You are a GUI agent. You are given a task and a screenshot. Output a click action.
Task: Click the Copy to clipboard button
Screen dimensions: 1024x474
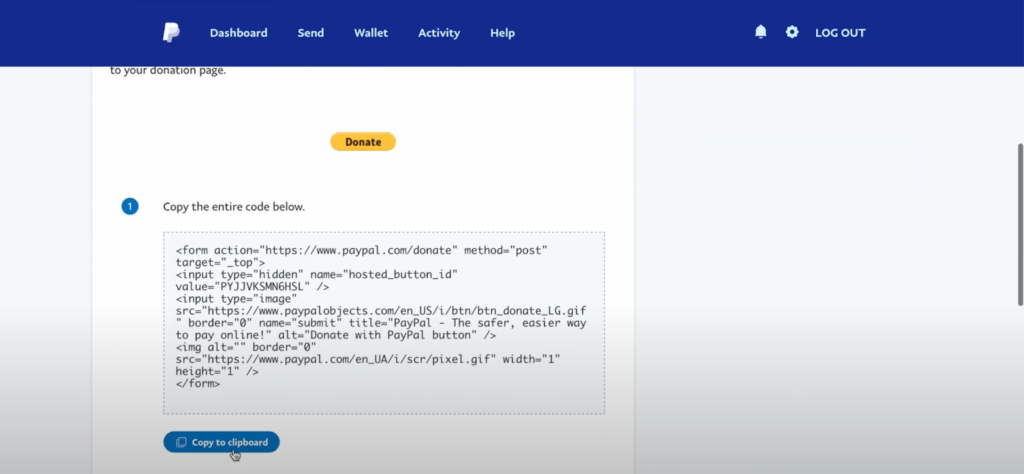[x=221, y=442]
